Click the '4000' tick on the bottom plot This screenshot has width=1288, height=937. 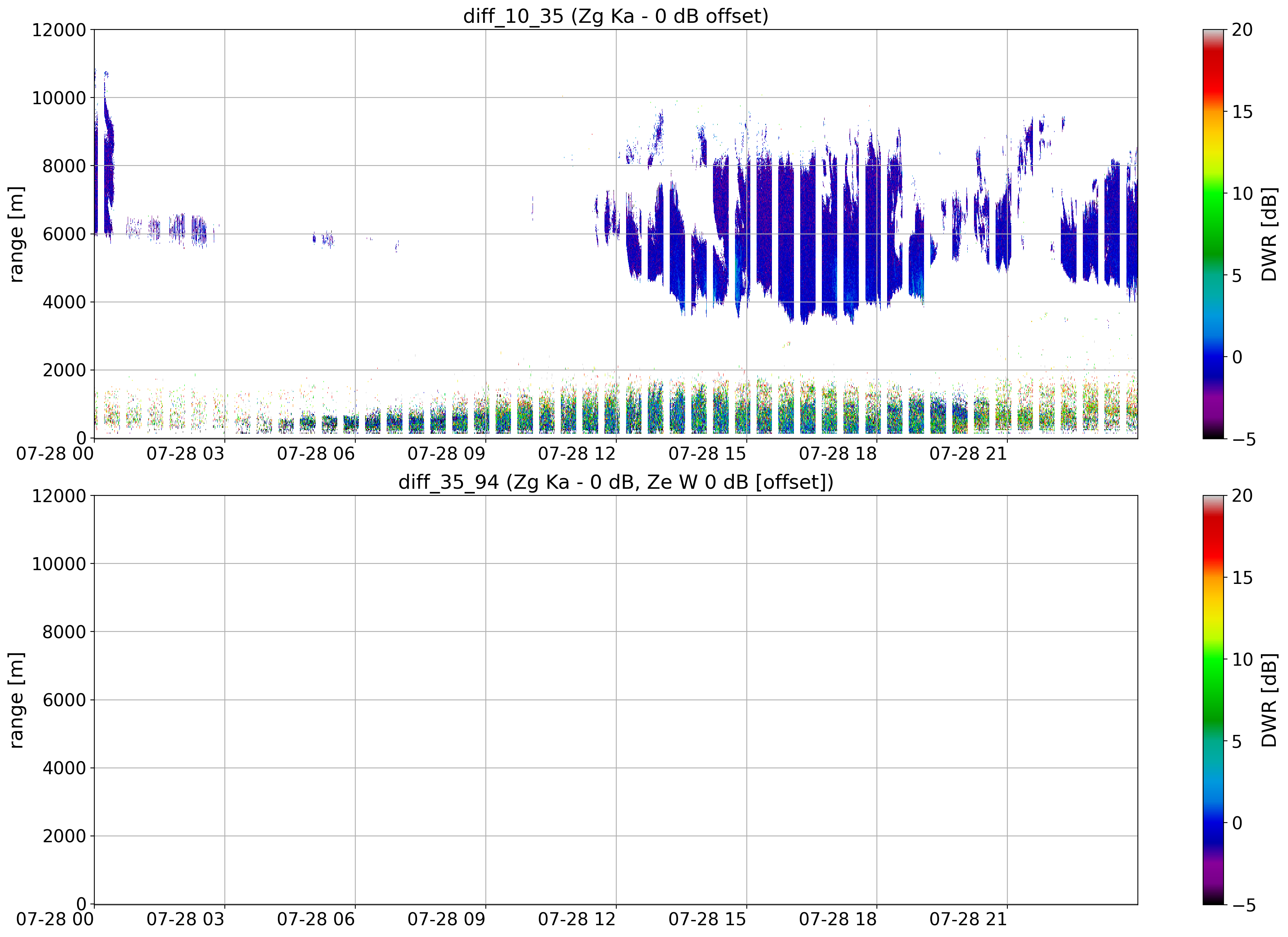tap(64, 768)
